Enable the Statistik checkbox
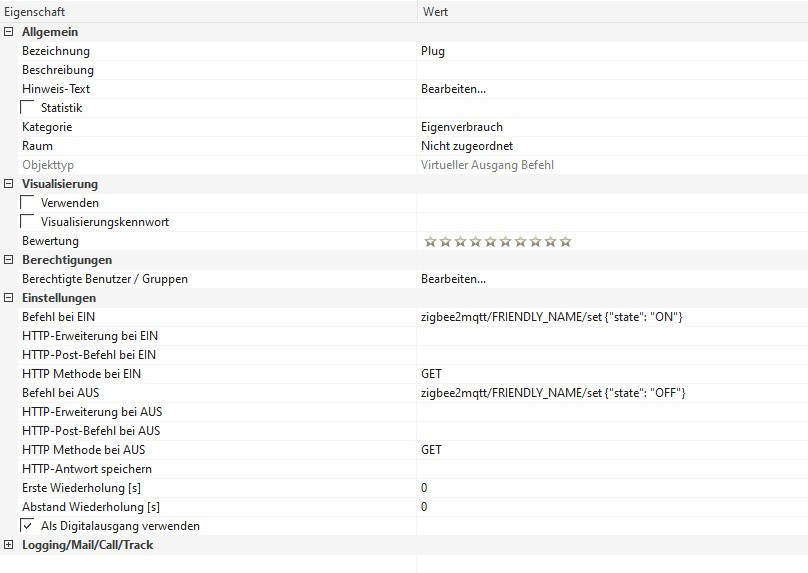Image resolution: width=808 pixels, height=573 pixels. coord(28,108)
